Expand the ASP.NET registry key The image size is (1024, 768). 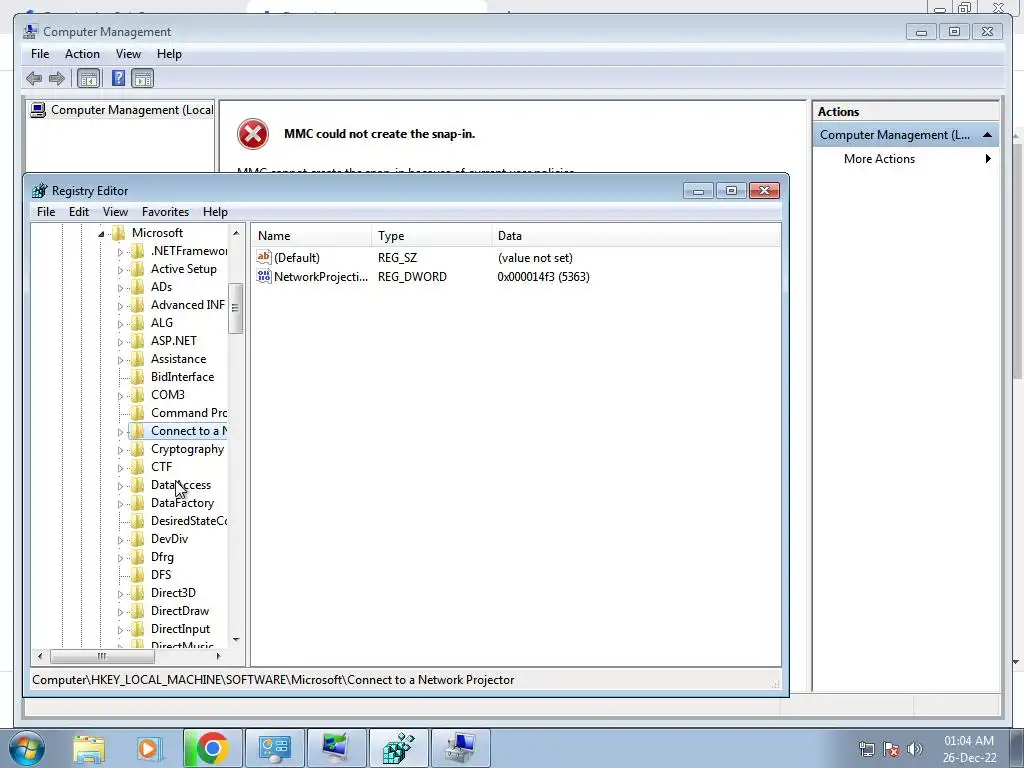tap(120, 342)
